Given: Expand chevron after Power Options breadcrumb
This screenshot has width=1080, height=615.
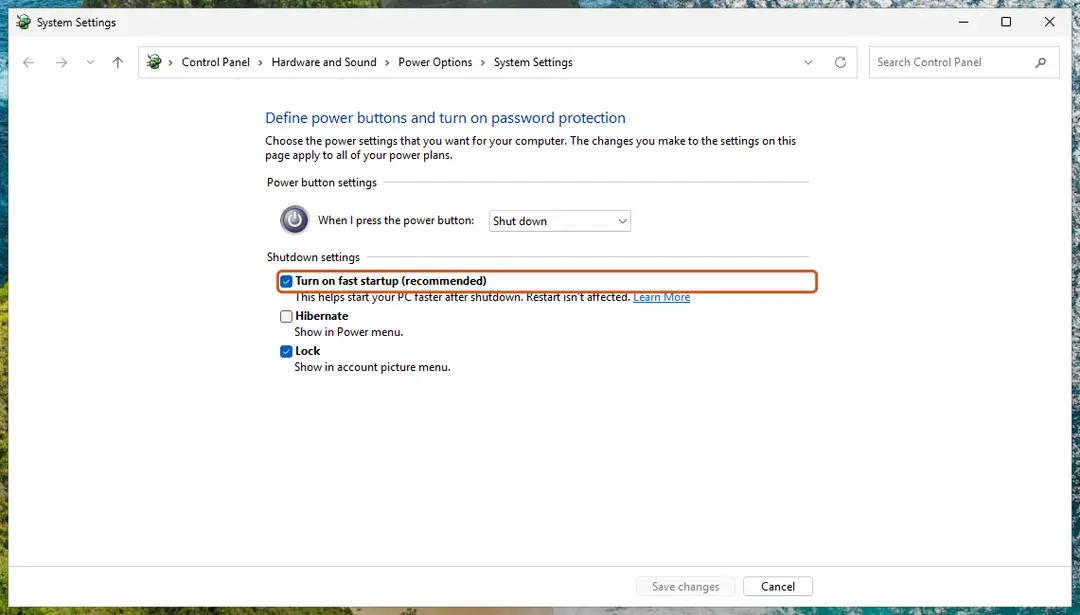Looking at the screenshot, I should (483, 63).
